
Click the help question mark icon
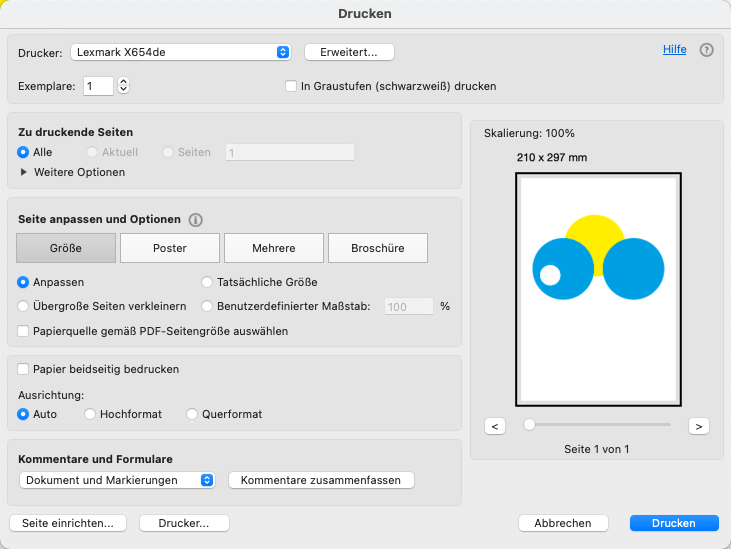point(707,50)
